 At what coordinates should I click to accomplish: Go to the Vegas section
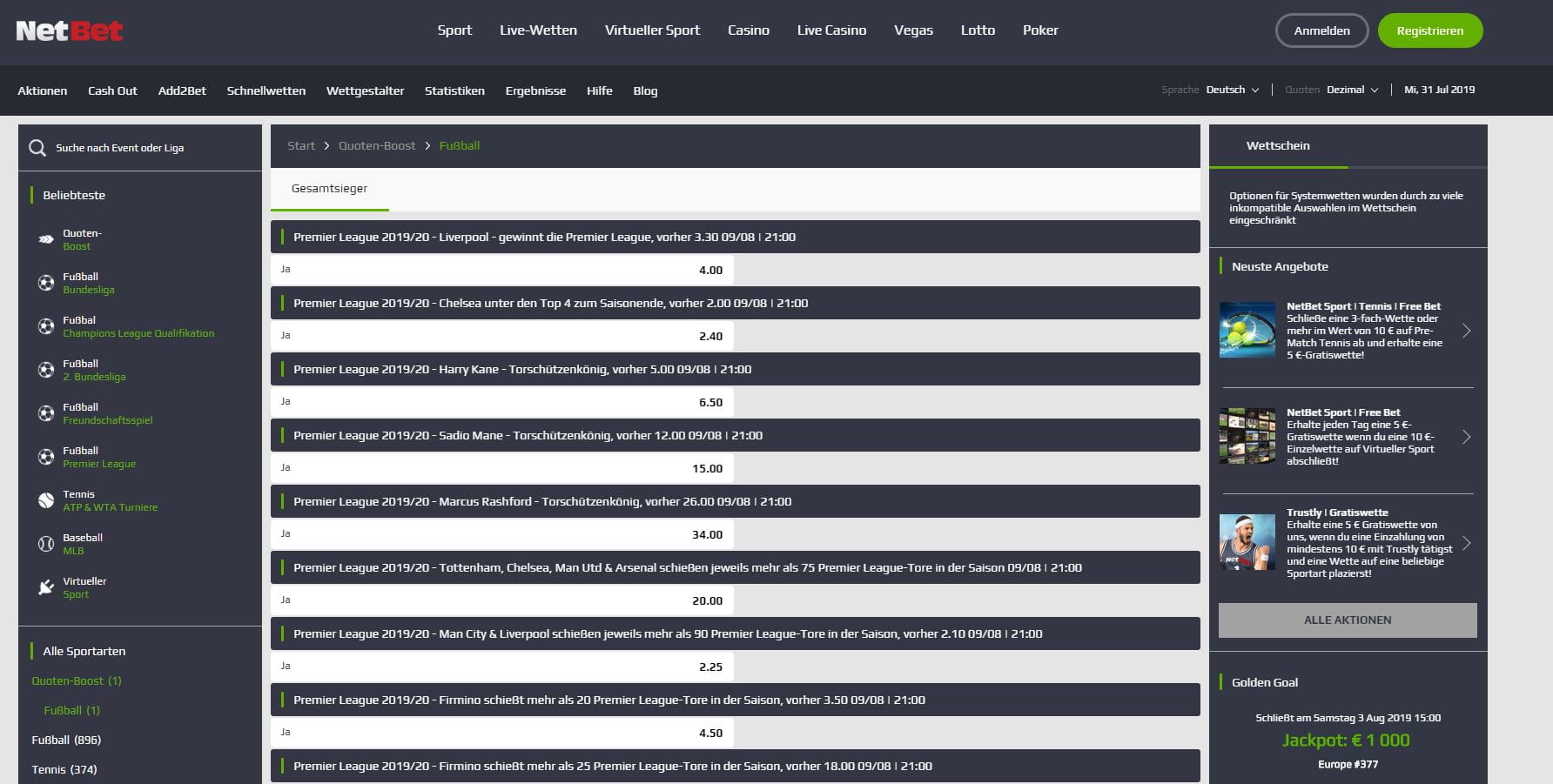click(913, 30)
